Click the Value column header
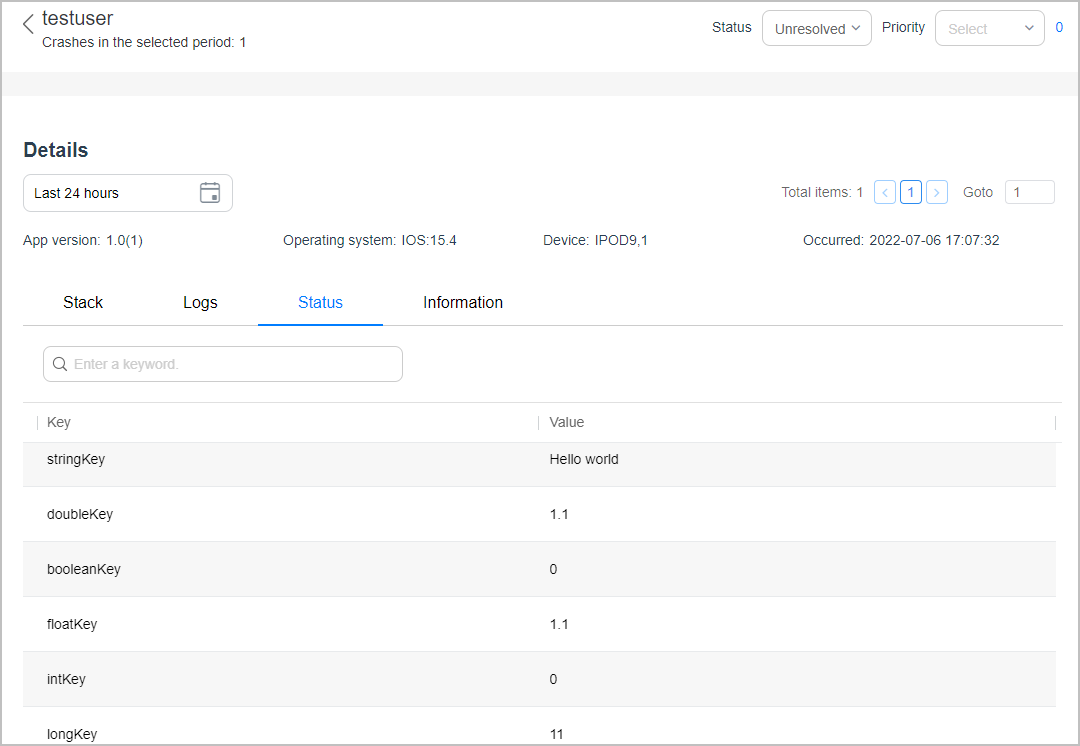This screenshot has height=746, width=1080. point(567,422)
